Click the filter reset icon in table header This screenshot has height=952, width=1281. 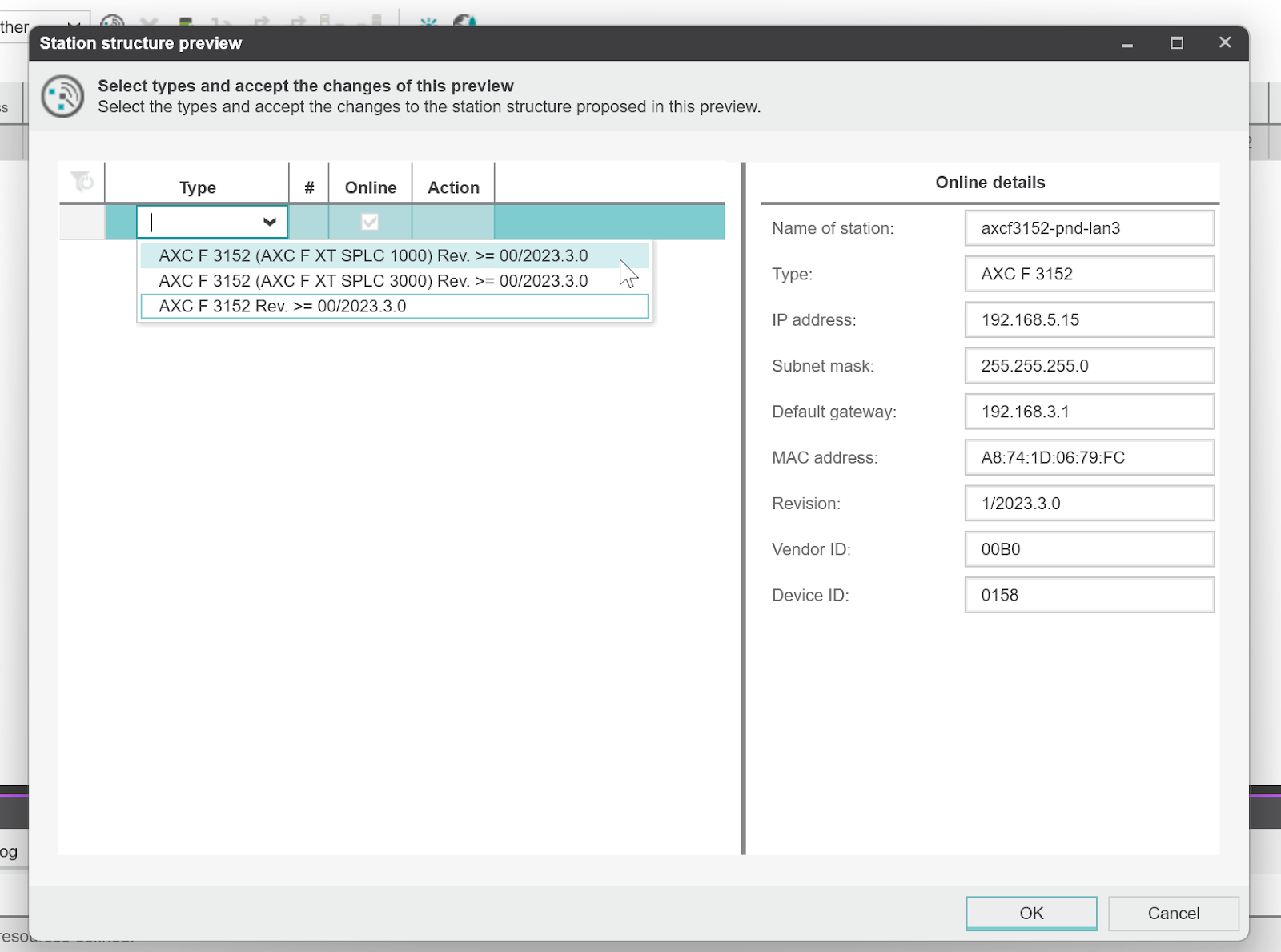[82, 182]
